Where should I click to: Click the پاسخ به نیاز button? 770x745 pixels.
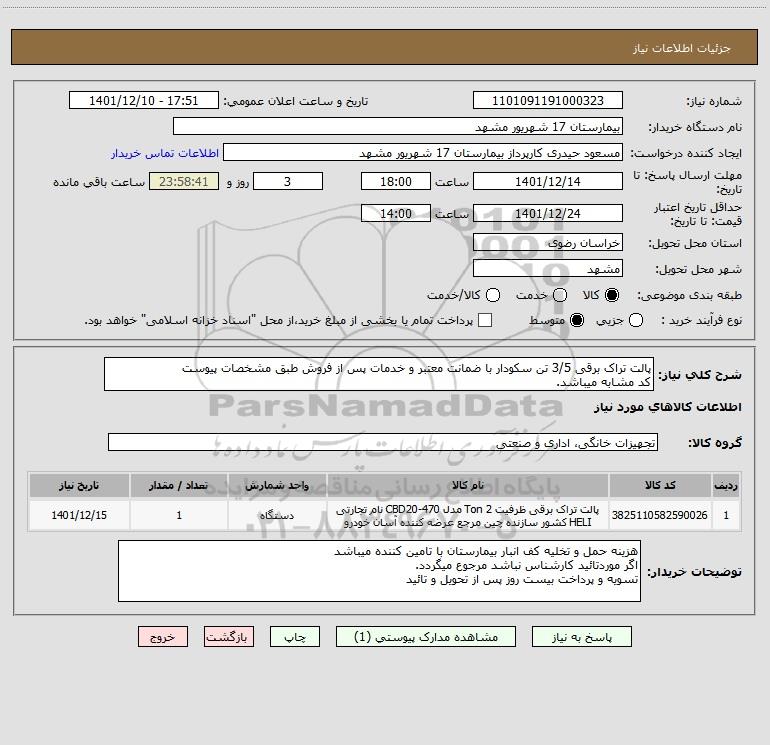[x=581, y=636]
